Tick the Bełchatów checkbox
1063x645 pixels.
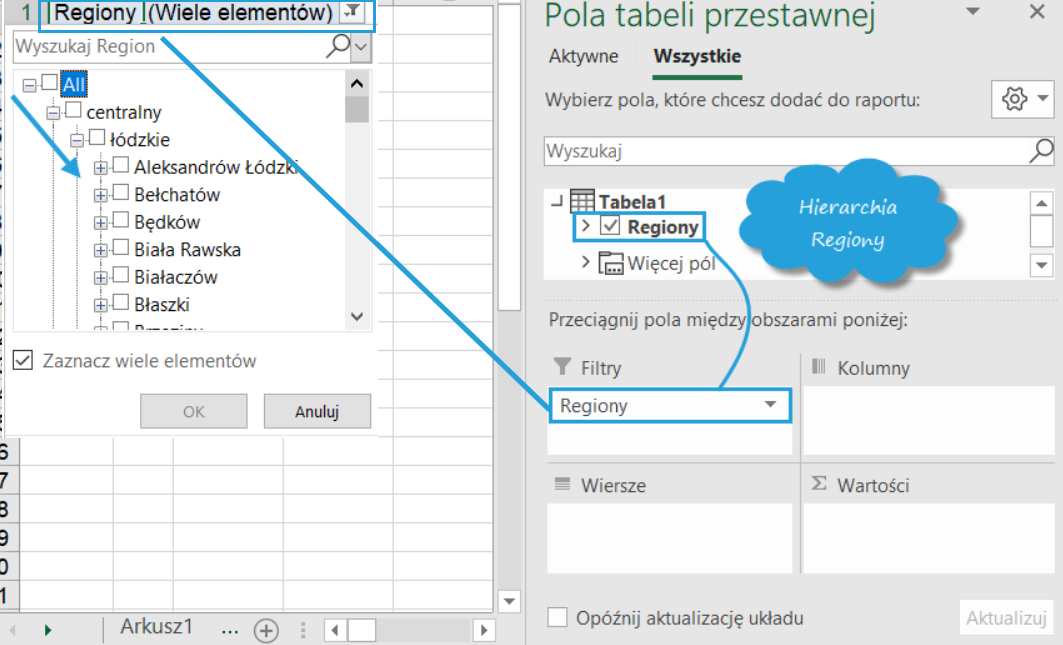pyautogui.click(x=120, y=193)
